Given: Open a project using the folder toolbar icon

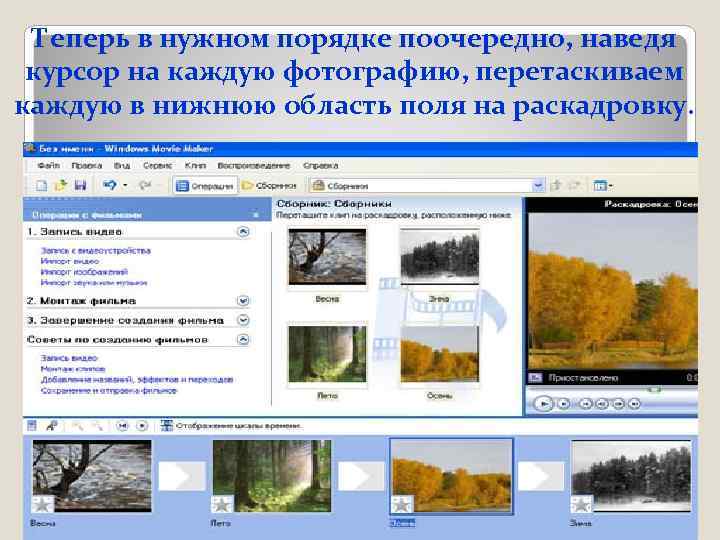Looking at the screenshot, I should (61, 186).
